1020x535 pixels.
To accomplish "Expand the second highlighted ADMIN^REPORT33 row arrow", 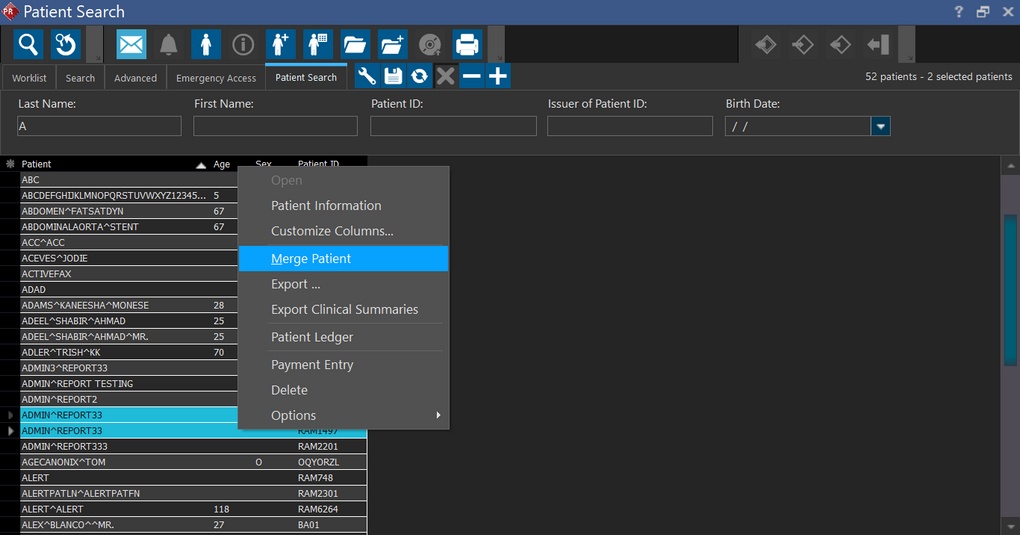I will pos(11,431).
